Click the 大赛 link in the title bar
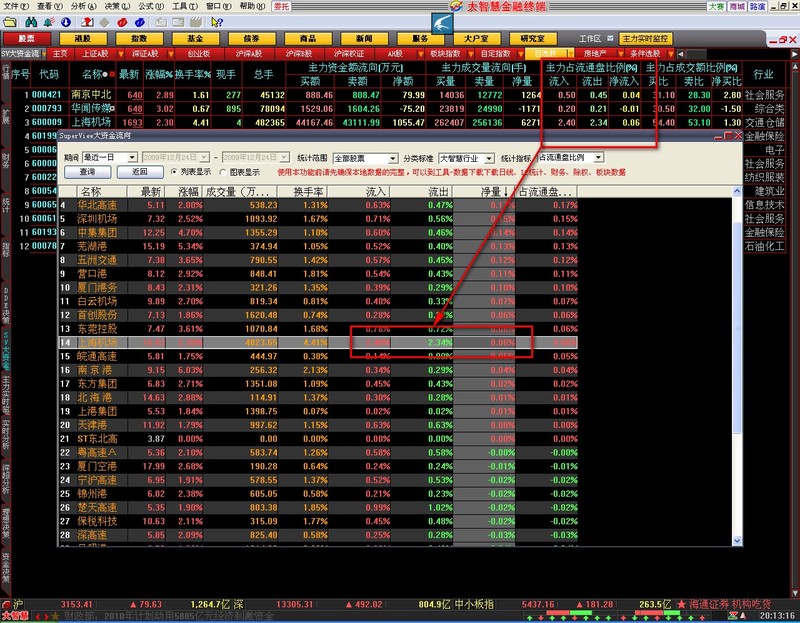The width and height of the screenshot is (800, 623). pos(716,6)
